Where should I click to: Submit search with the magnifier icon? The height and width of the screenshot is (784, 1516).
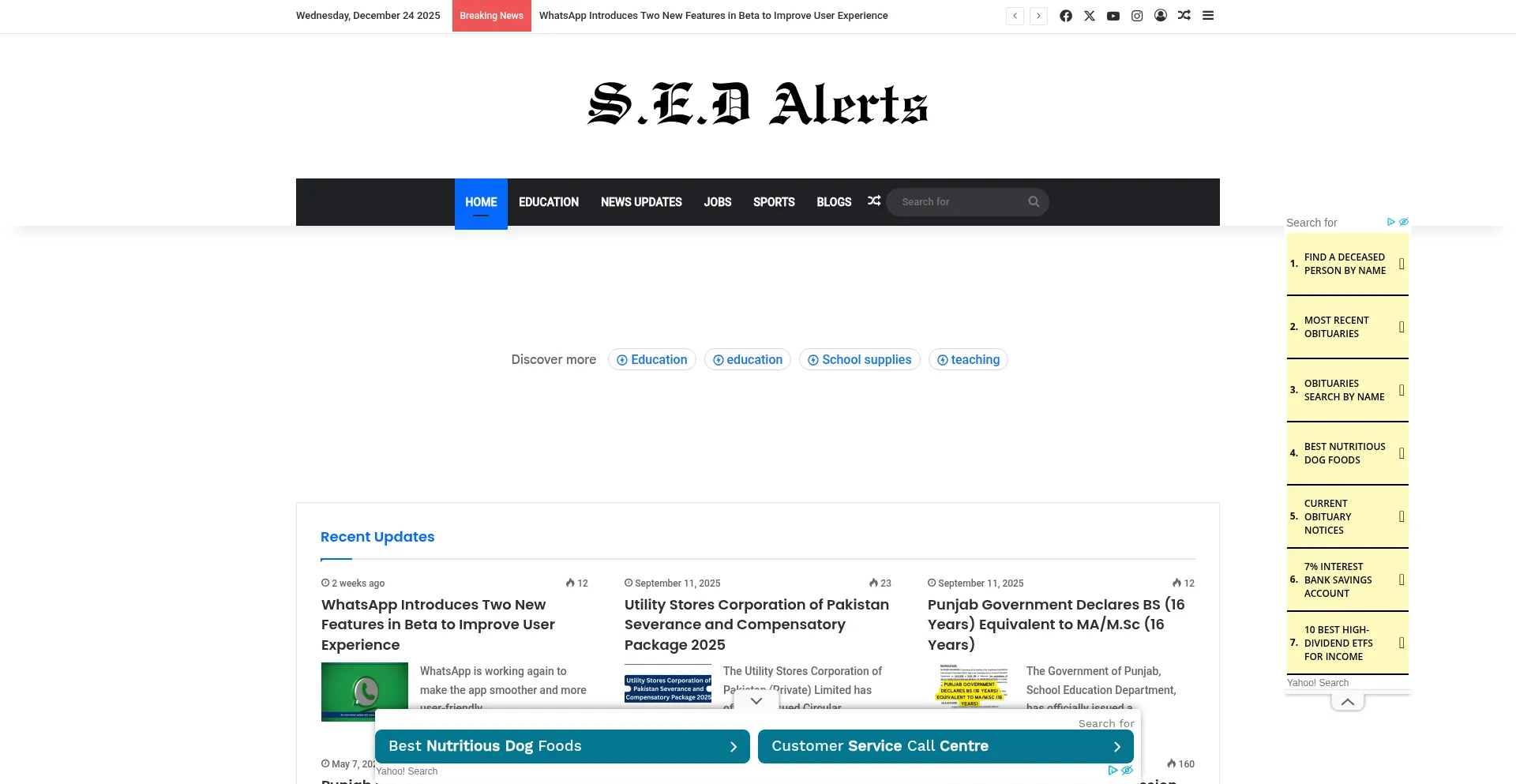click(x=1034, y=201)
